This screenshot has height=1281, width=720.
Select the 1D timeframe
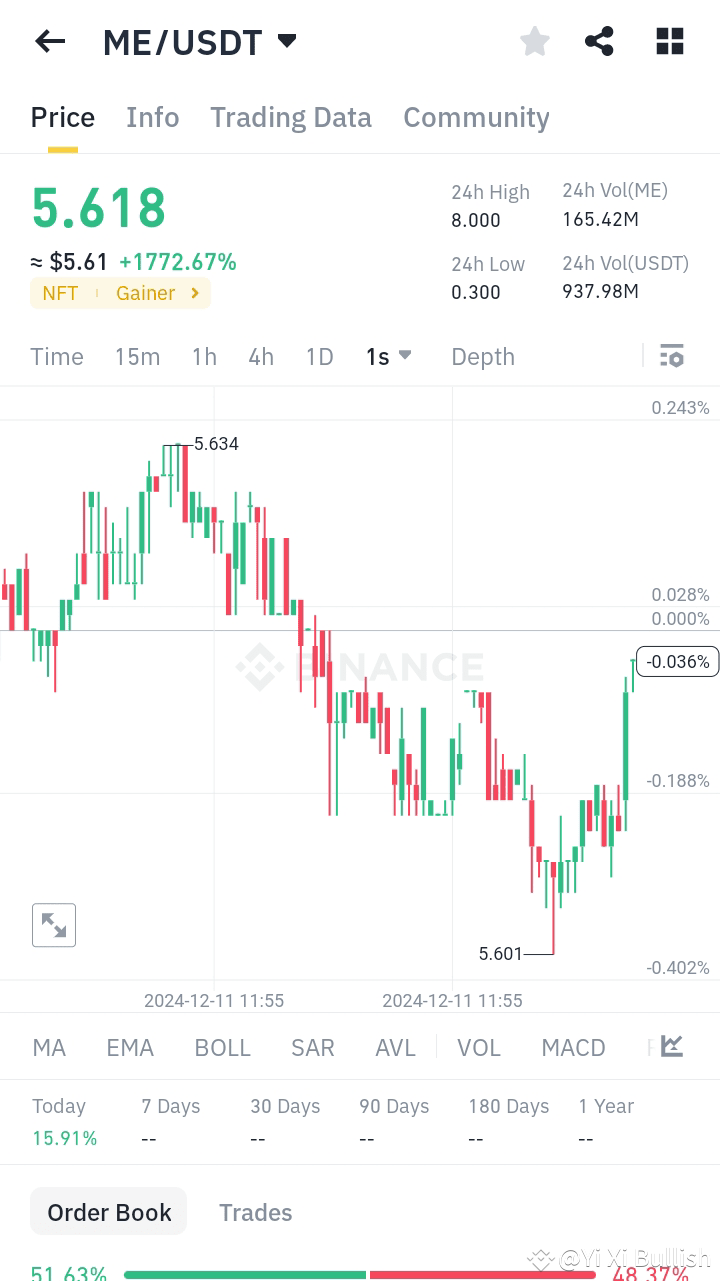click(x=319, y=356)
